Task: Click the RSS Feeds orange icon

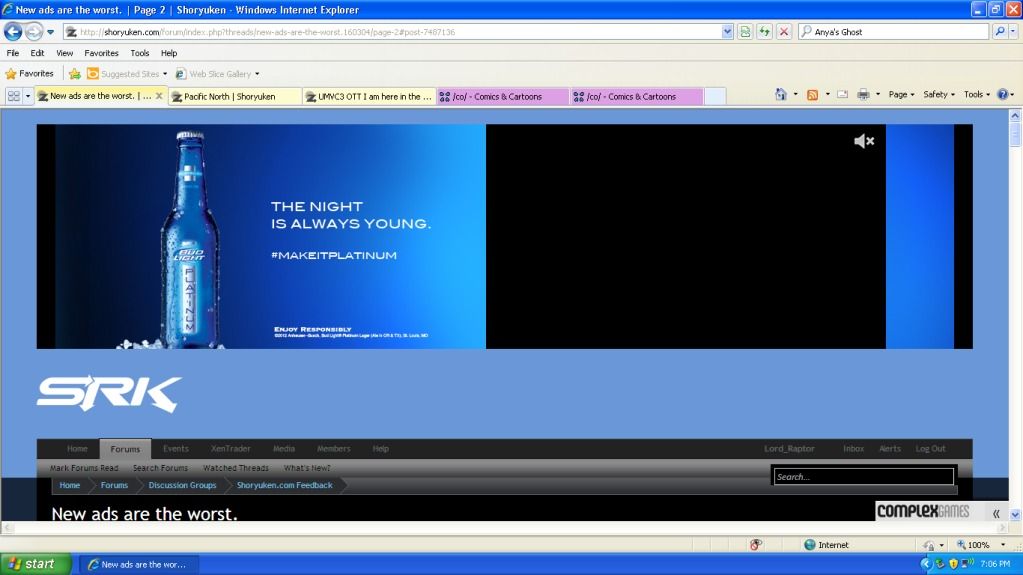Action: pyautogui.click(x=812, y=95)
